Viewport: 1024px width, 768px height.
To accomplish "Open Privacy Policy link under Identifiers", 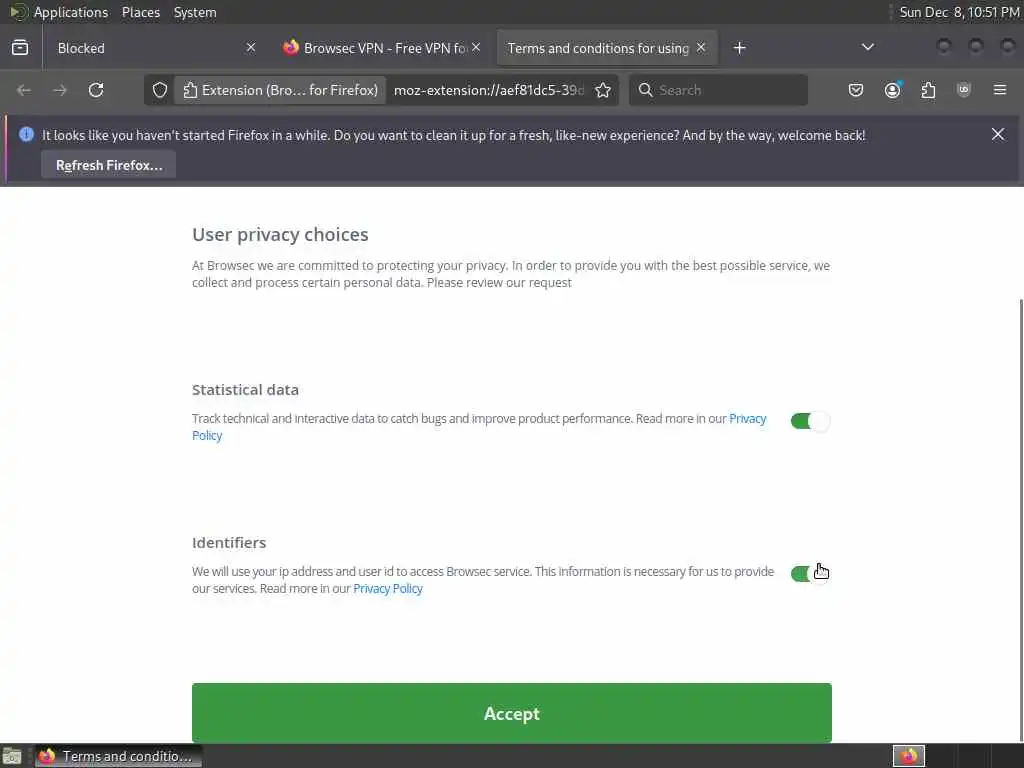I will pyautogui.click(x=388, y=588).
